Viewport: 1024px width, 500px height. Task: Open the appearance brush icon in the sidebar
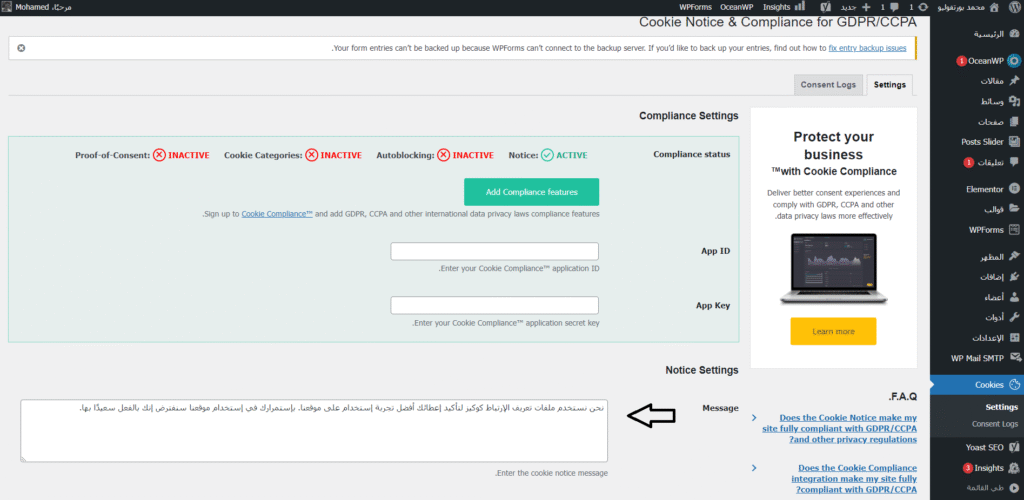[1014, 257]
